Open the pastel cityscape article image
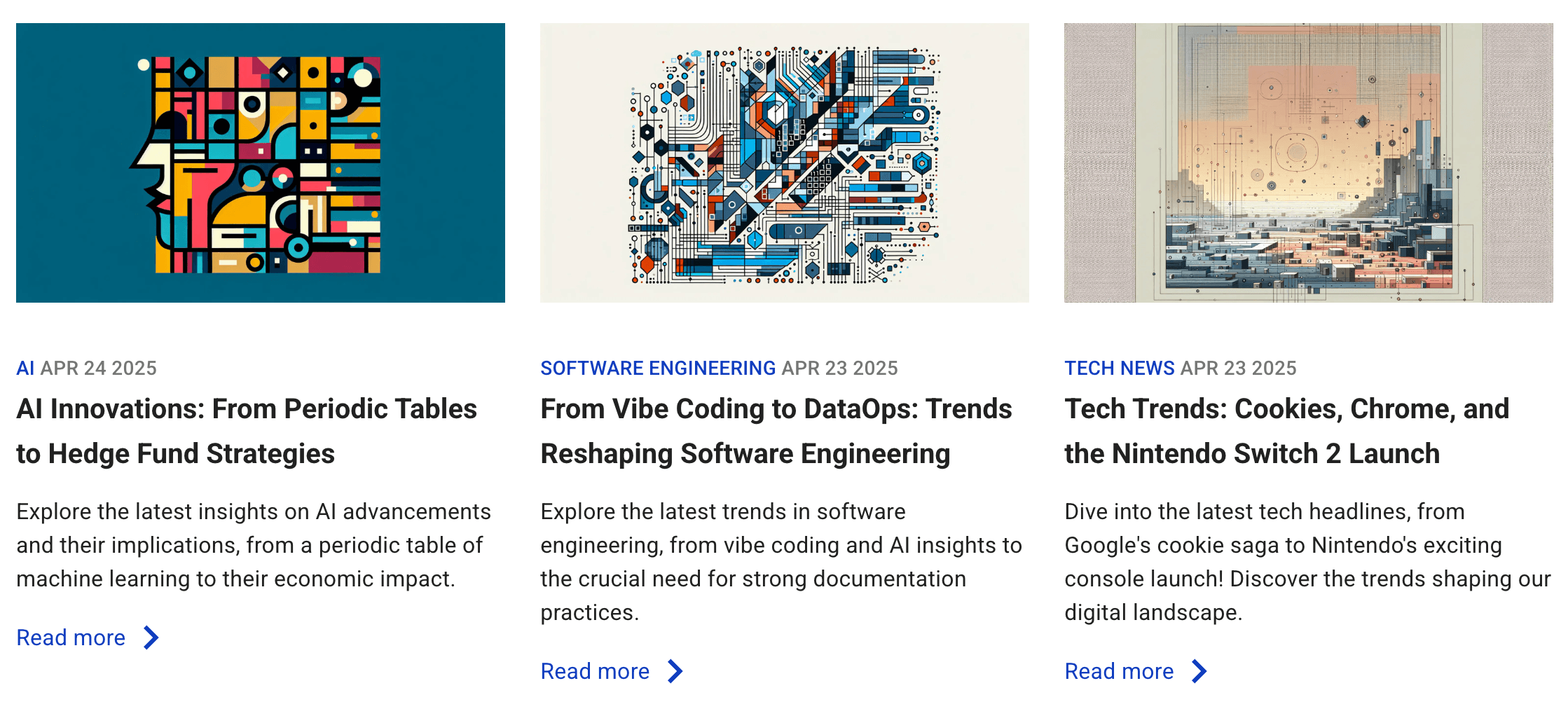The height and width of the screenshot is (723, 1568). coord(1309,163)
